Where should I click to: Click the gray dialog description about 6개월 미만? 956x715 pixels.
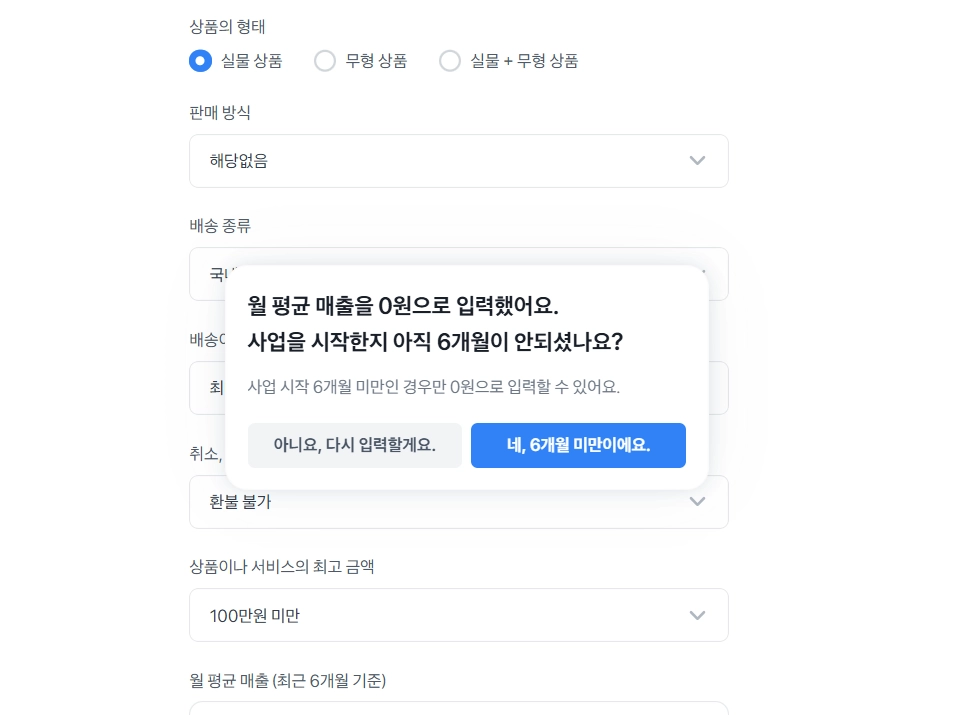pyautogui.click(x=433, y=387)
